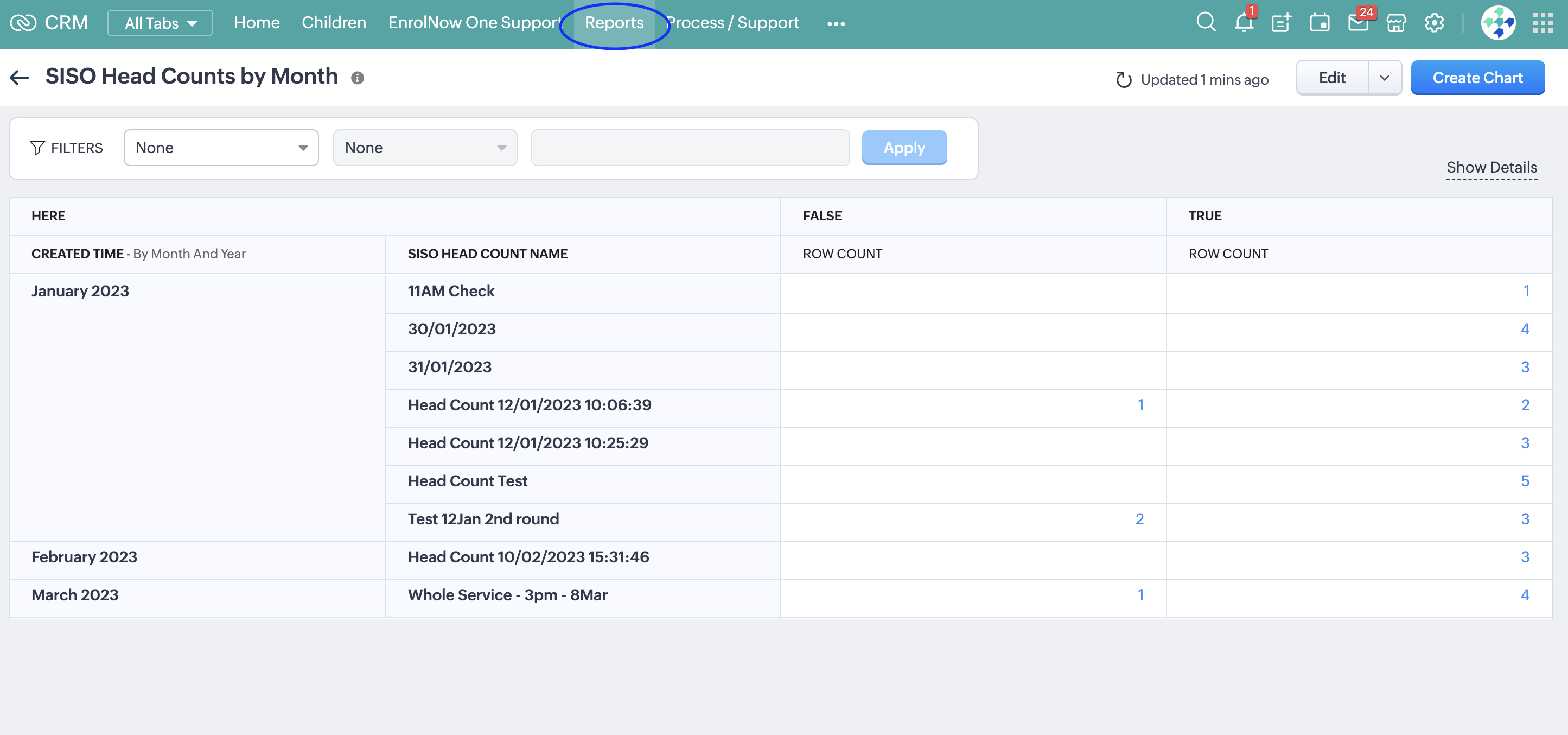The image size is (1568, 735).
Task: Open the notifications bell
Action: 1244,23
